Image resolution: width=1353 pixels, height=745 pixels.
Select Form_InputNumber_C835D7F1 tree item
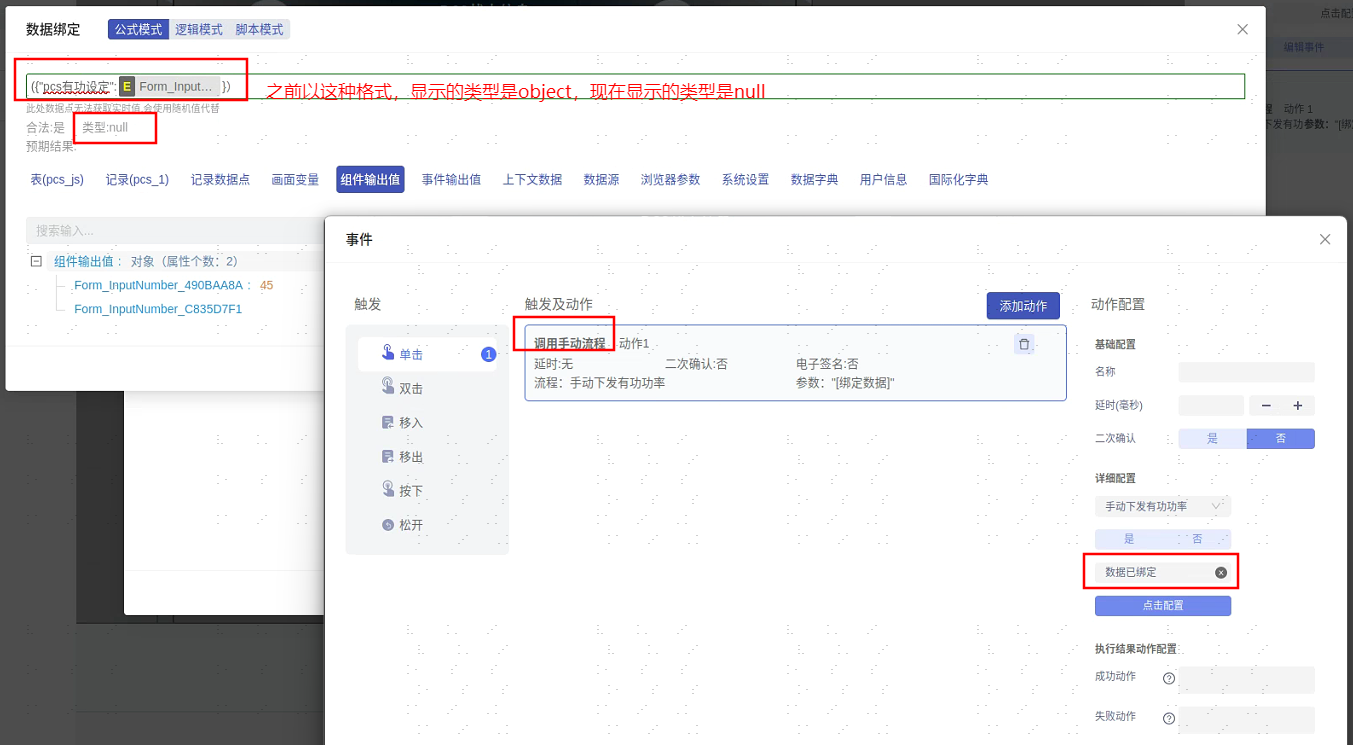[158, 309]
